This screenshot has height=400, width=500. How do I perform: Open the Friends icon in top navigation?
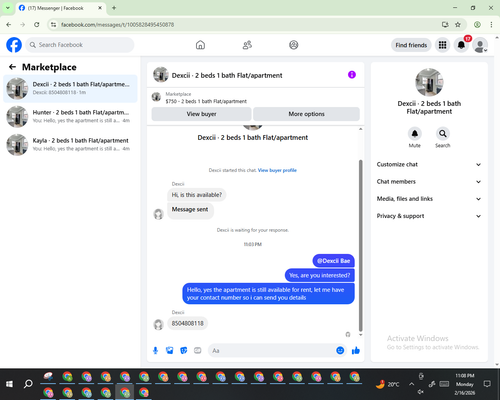(x=247, y=45)
